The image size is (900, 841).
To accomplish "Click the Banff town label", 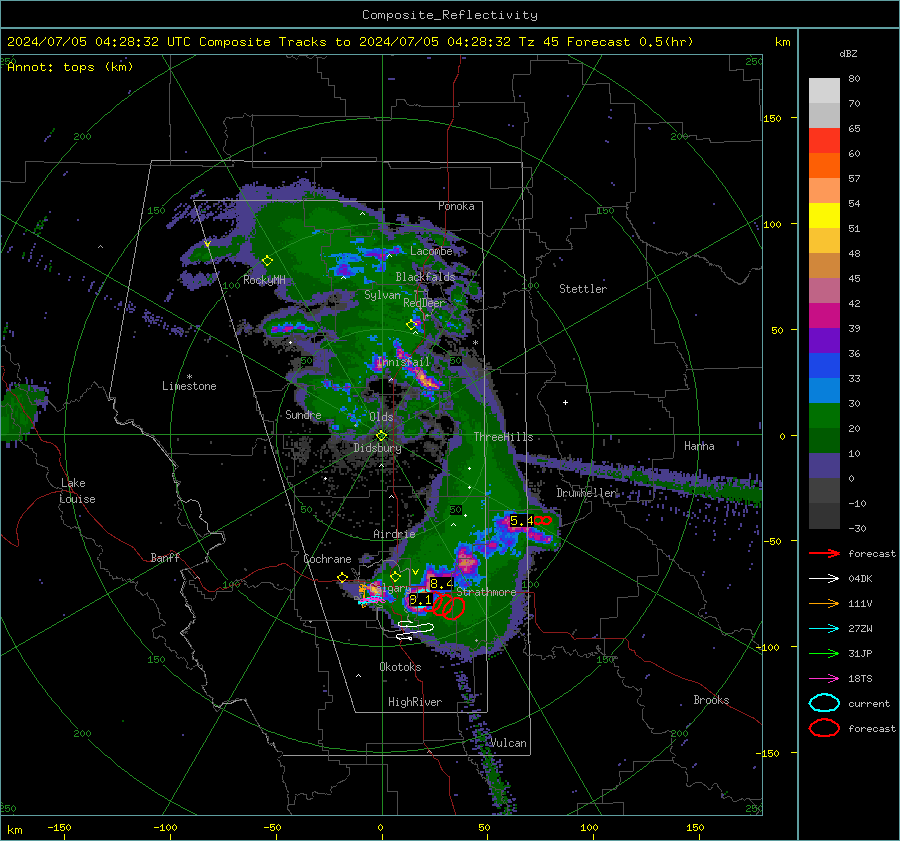I will pyautogui.click(x=165, y=557).
